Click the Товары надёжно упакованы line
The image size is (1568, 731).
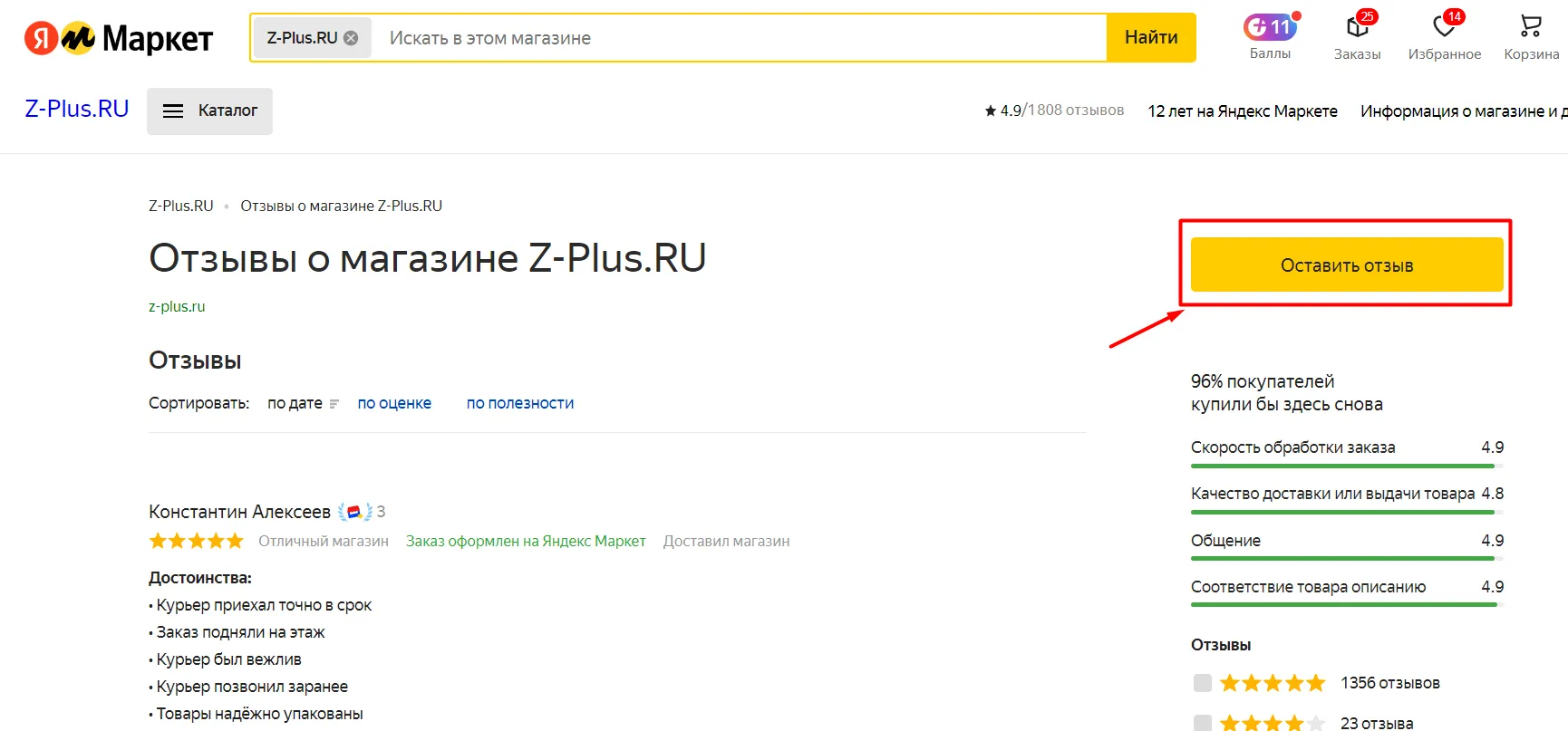[256, 714]
